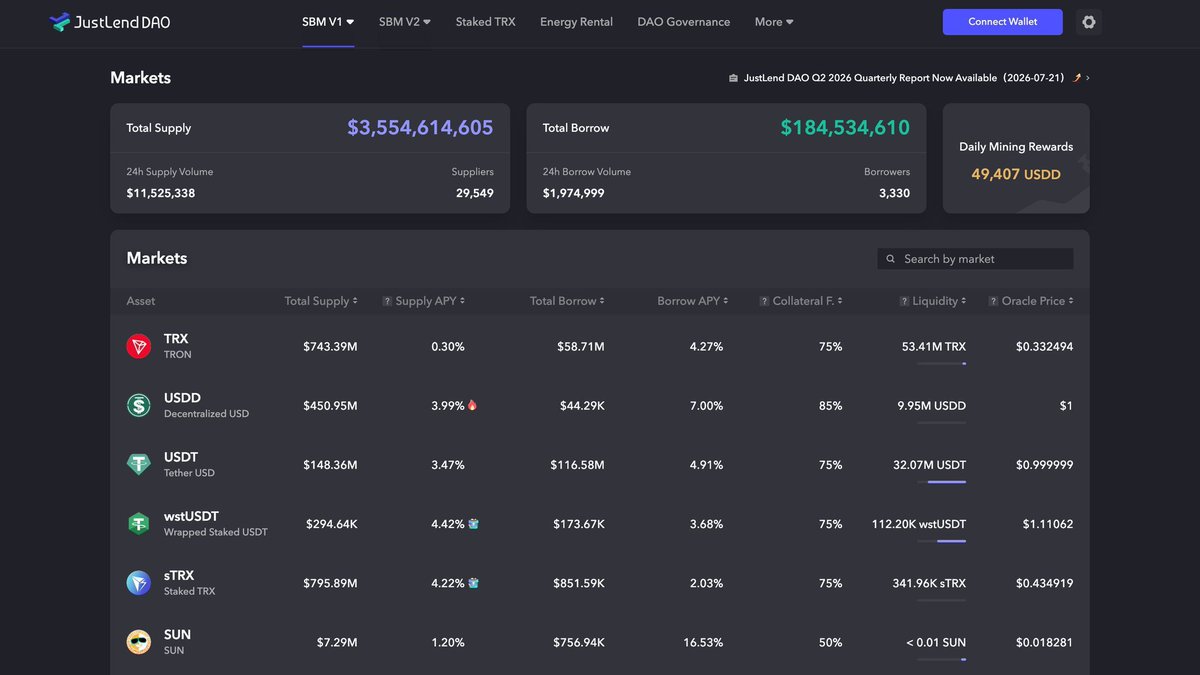Viewport: 1200px width, 675px height.
Task: Click the TRX liquidity bar
Action: coord(941,364)
